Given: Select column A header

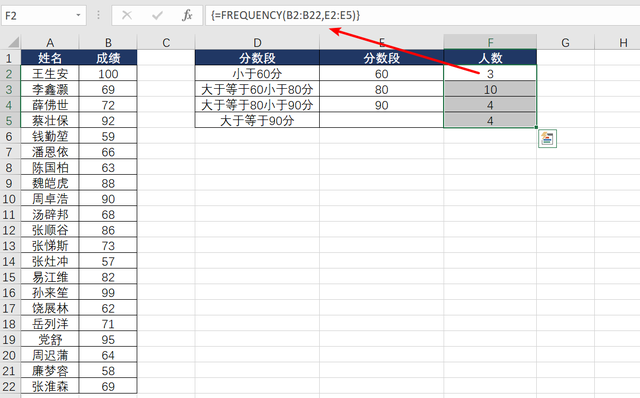Looking at the screenshot, I should pyautogui.click(x=50, y=42).
